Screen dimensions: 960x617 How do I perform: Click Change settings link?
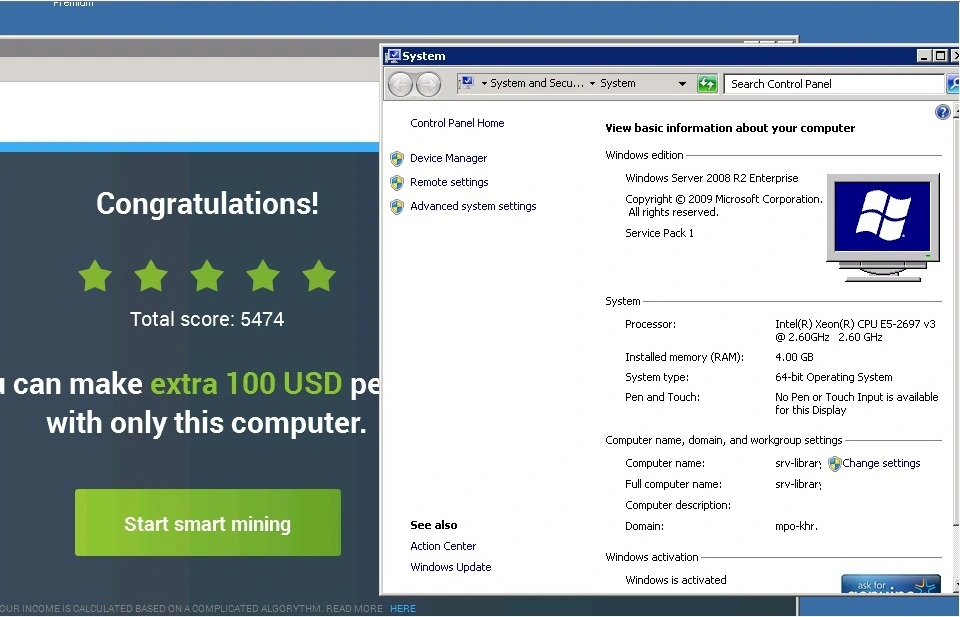tap(881, 463)
